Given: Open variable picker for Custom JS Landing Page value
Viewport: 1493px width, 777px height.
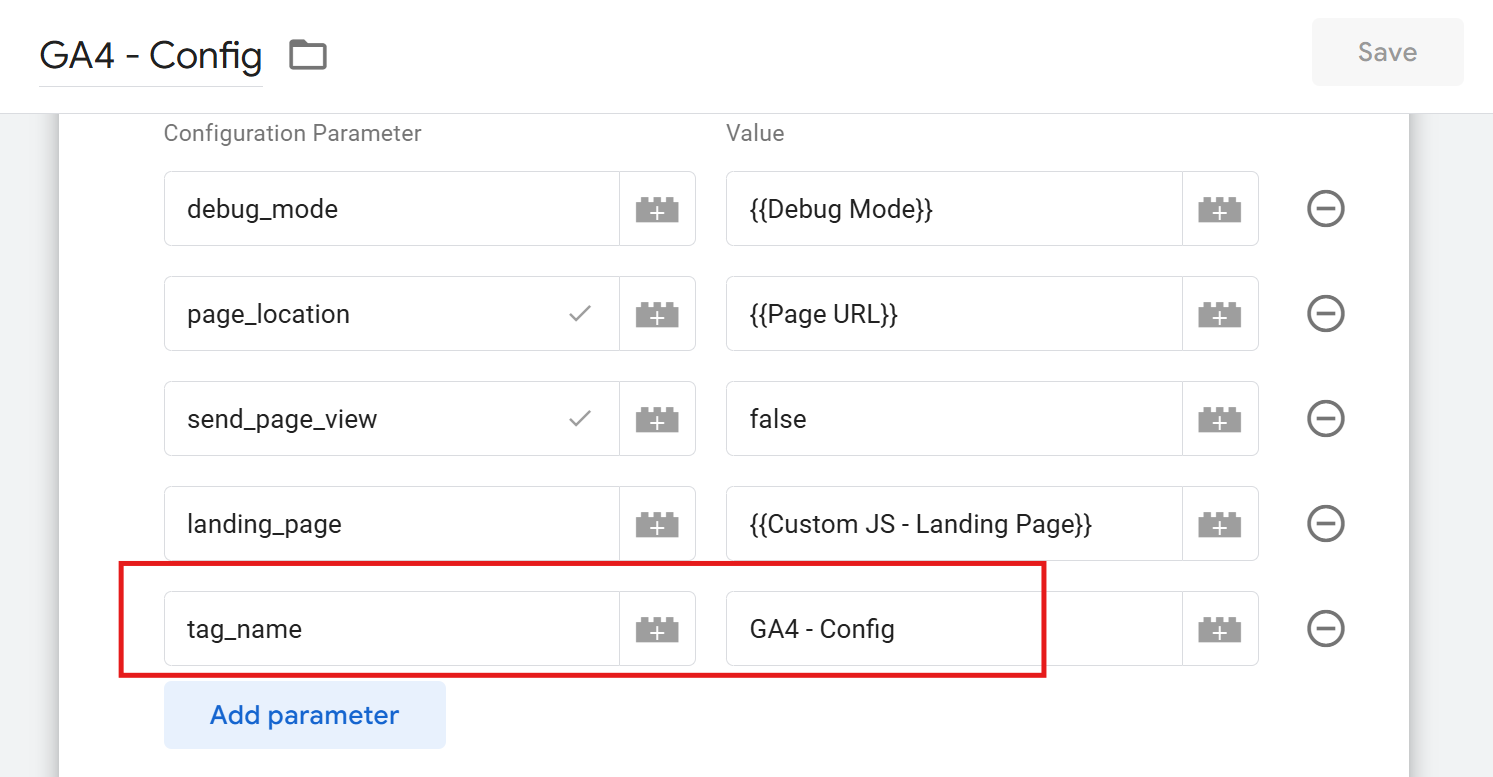Looking at the screenshot, I should coord(1220,524).
